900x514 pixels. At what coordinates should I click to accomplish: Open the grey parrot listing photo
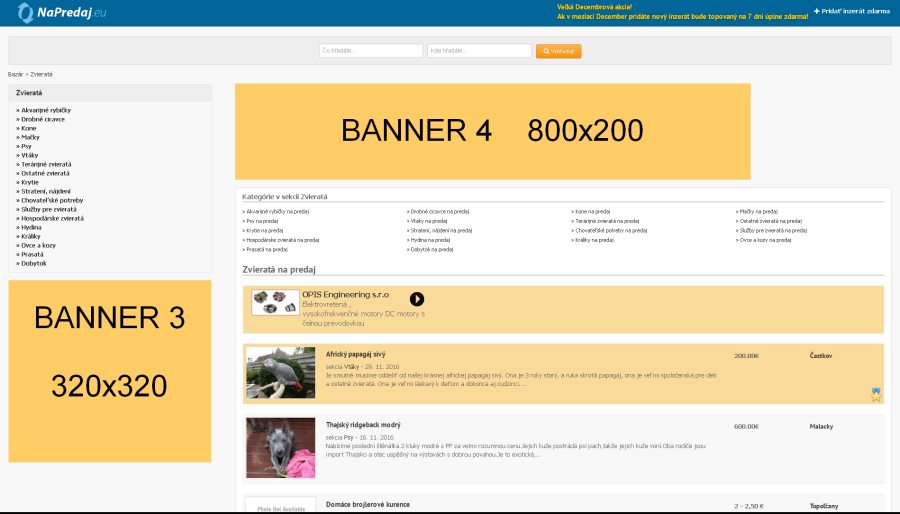281,372
